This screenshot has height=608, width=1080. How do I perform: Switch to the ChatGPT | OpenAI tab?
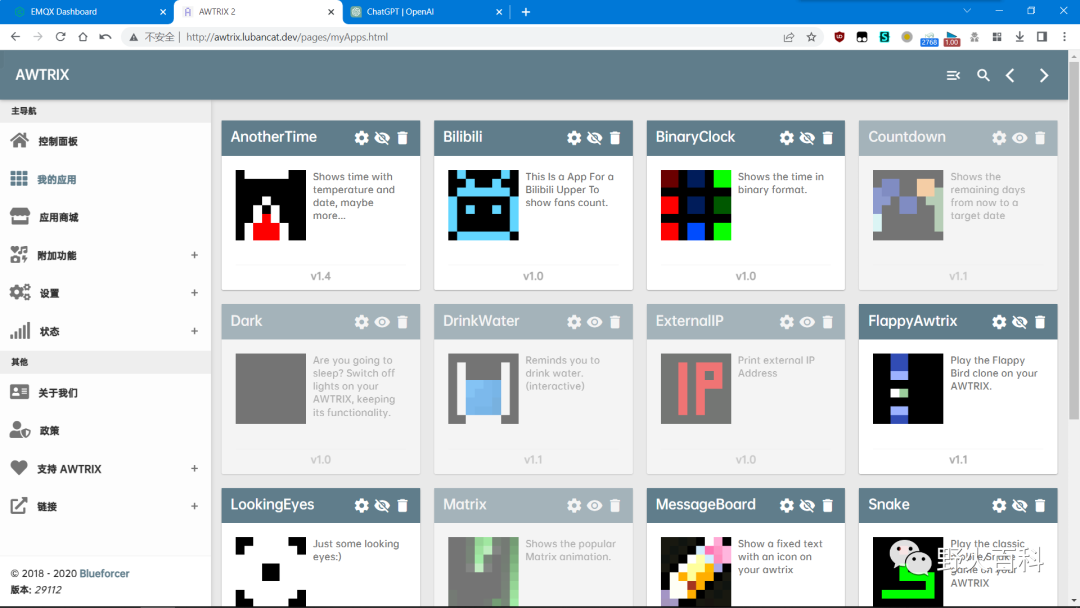click(427, 12)
